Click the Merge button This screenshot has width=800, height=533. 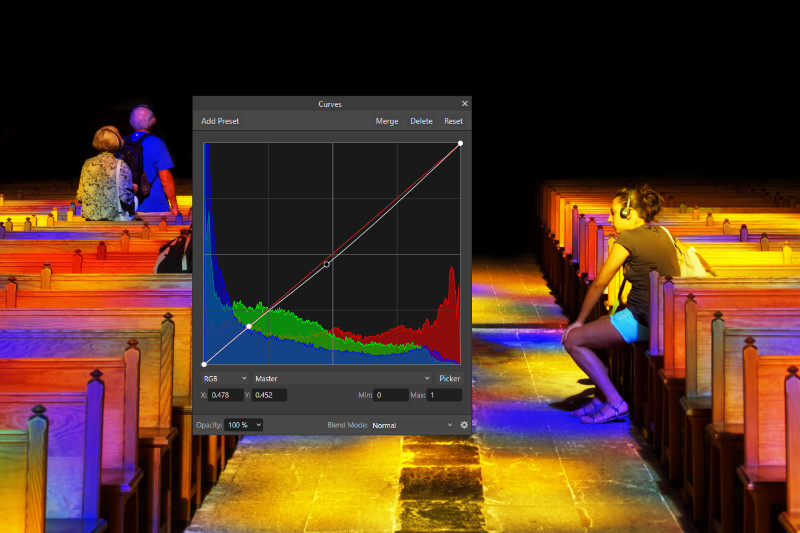click(x=387, y=121)
